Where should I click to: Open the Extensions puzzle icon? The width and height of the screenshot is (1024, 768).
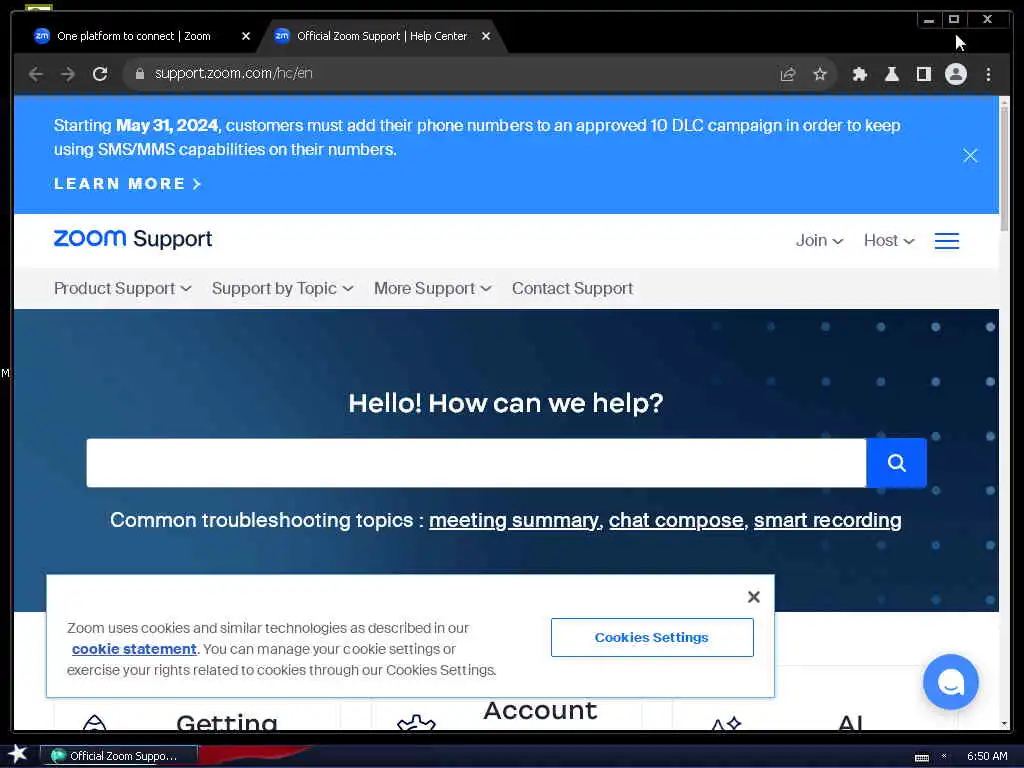point(859,74)
